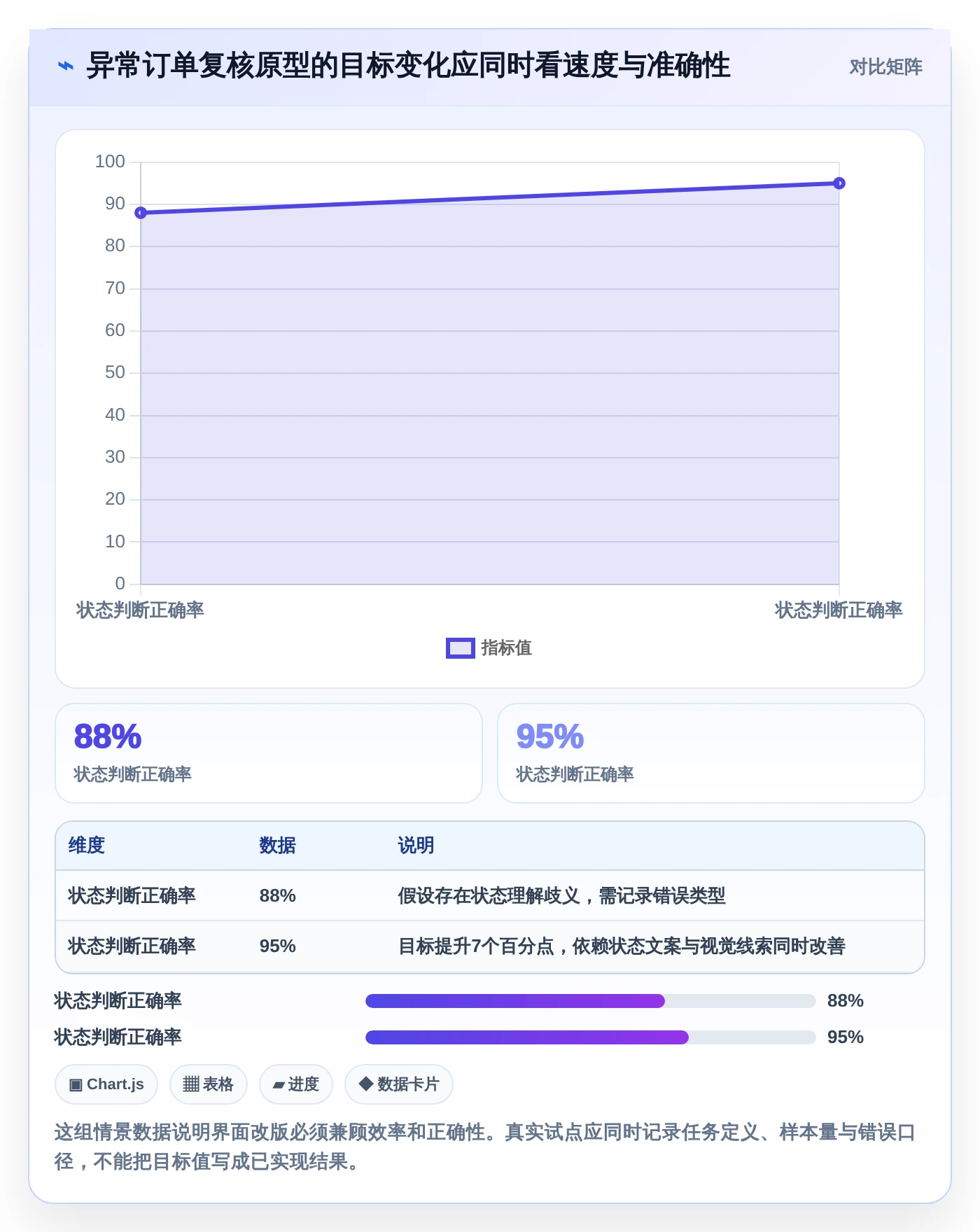Screen dimensions: 980x1232
Task: Open the 95% metric card
Action: pyautogui.click(x=711, y=753)
